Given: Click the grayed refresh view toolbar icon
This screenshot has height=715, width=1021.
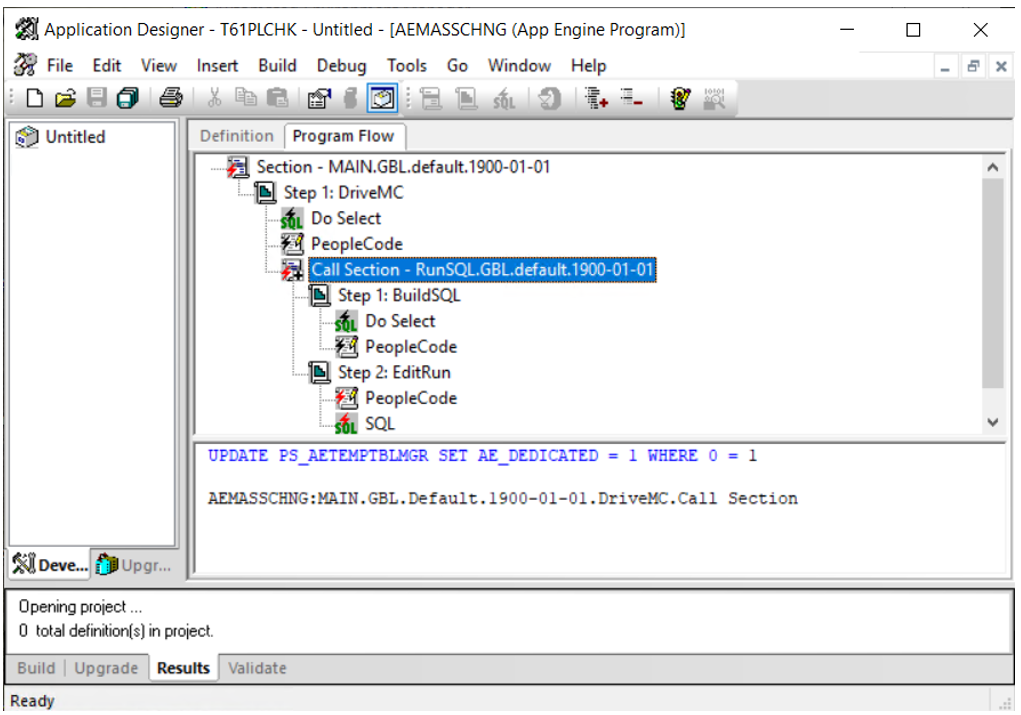Looking at the screenshot, I should [550, 98].
